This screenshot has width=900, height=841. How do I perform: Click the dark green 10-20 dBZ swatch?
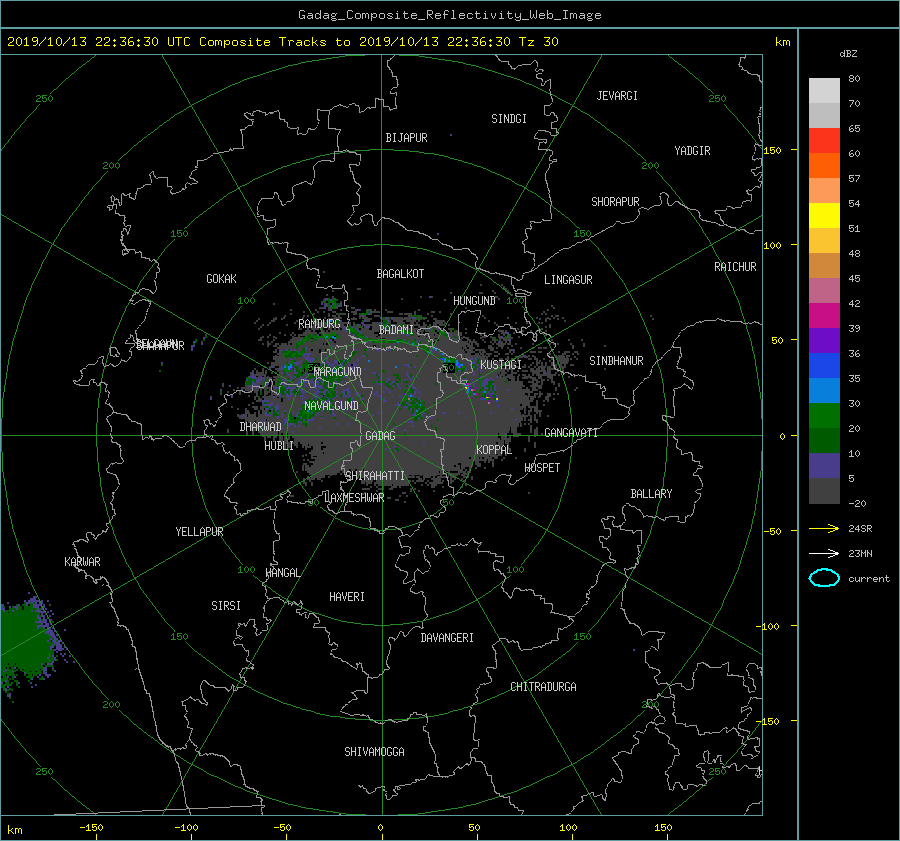pos(824,440)
